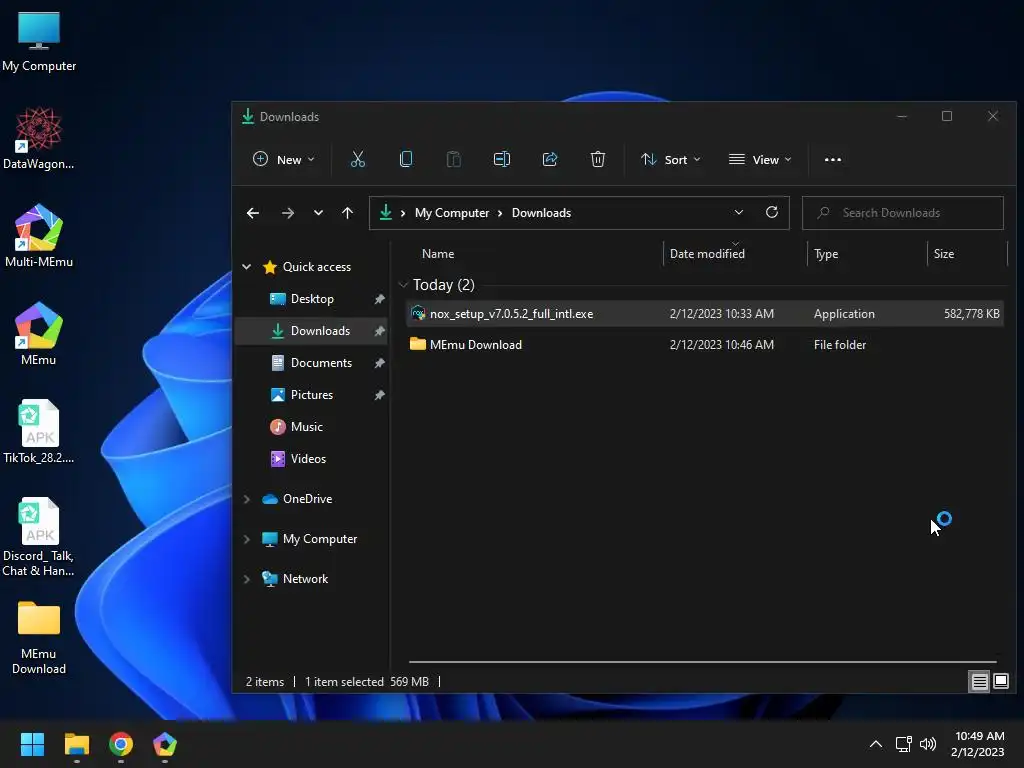Open the three-dots See more menu
The width and height of the screenshot is (1024, 768).
coord(833,159)
